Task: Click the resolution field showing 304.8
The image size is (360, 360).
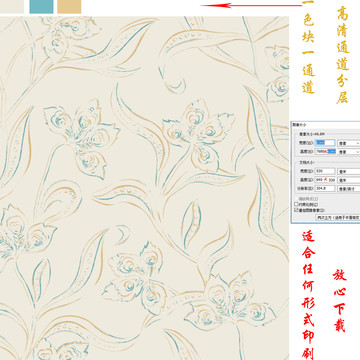Action: [325, 188]
